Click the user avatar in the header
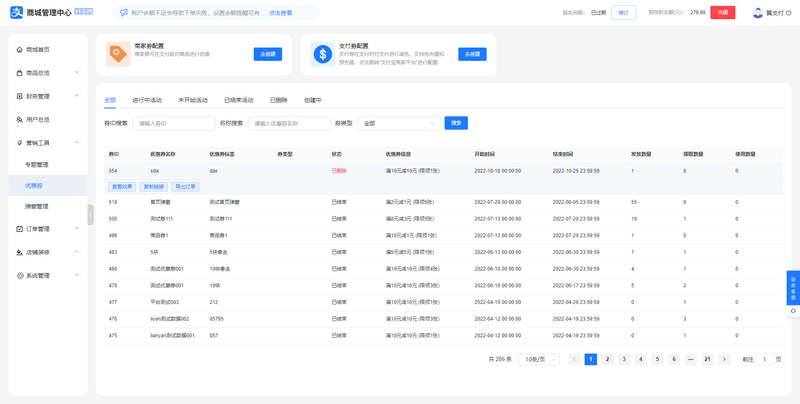The image size is (800, 404). [x=758, y=12]
